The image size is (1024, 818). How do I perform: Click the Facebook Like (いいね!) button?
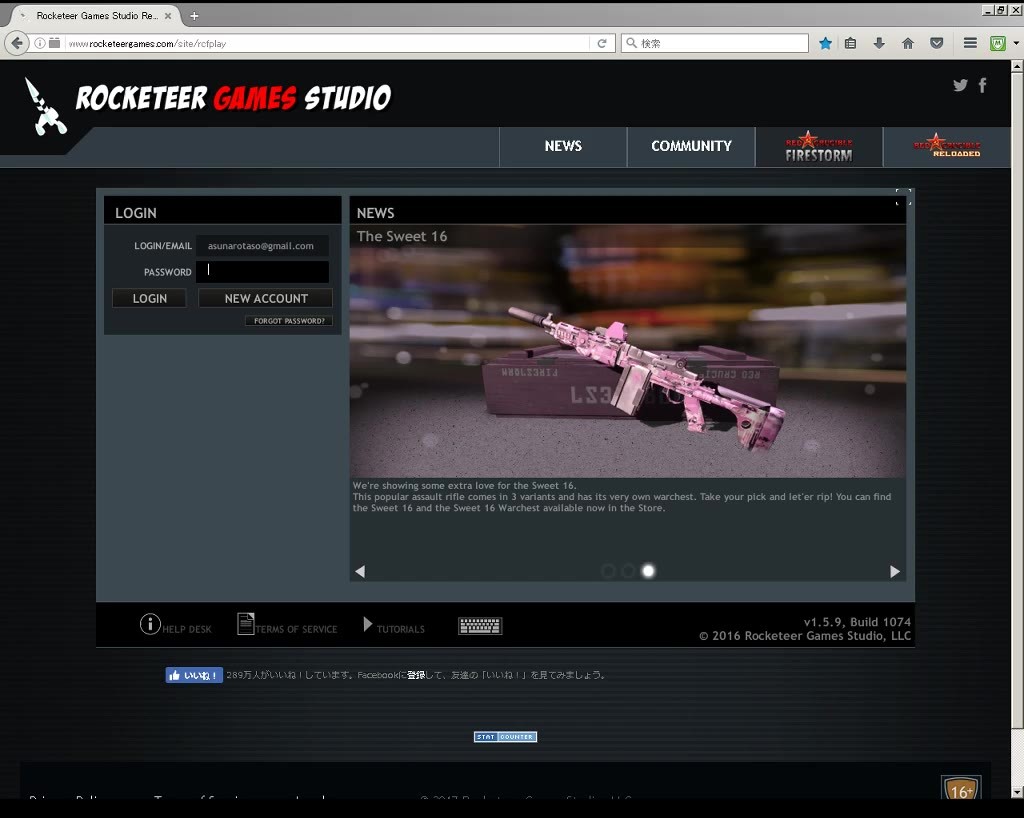pyautogui.click(x=194, y=675)
